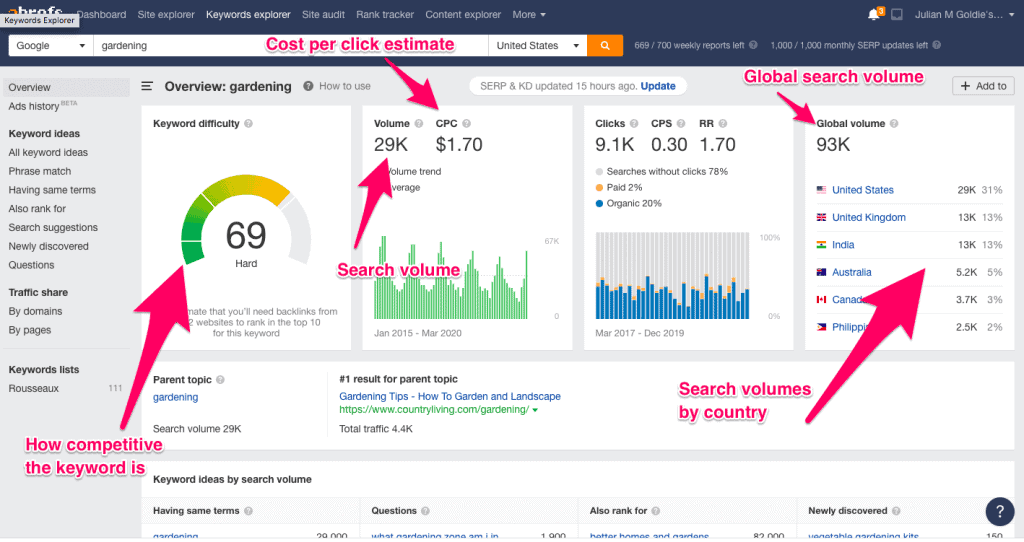Viewport: 1024px width, 542px height.
Task: Open the Australia country link
Action: pos(852,272)
